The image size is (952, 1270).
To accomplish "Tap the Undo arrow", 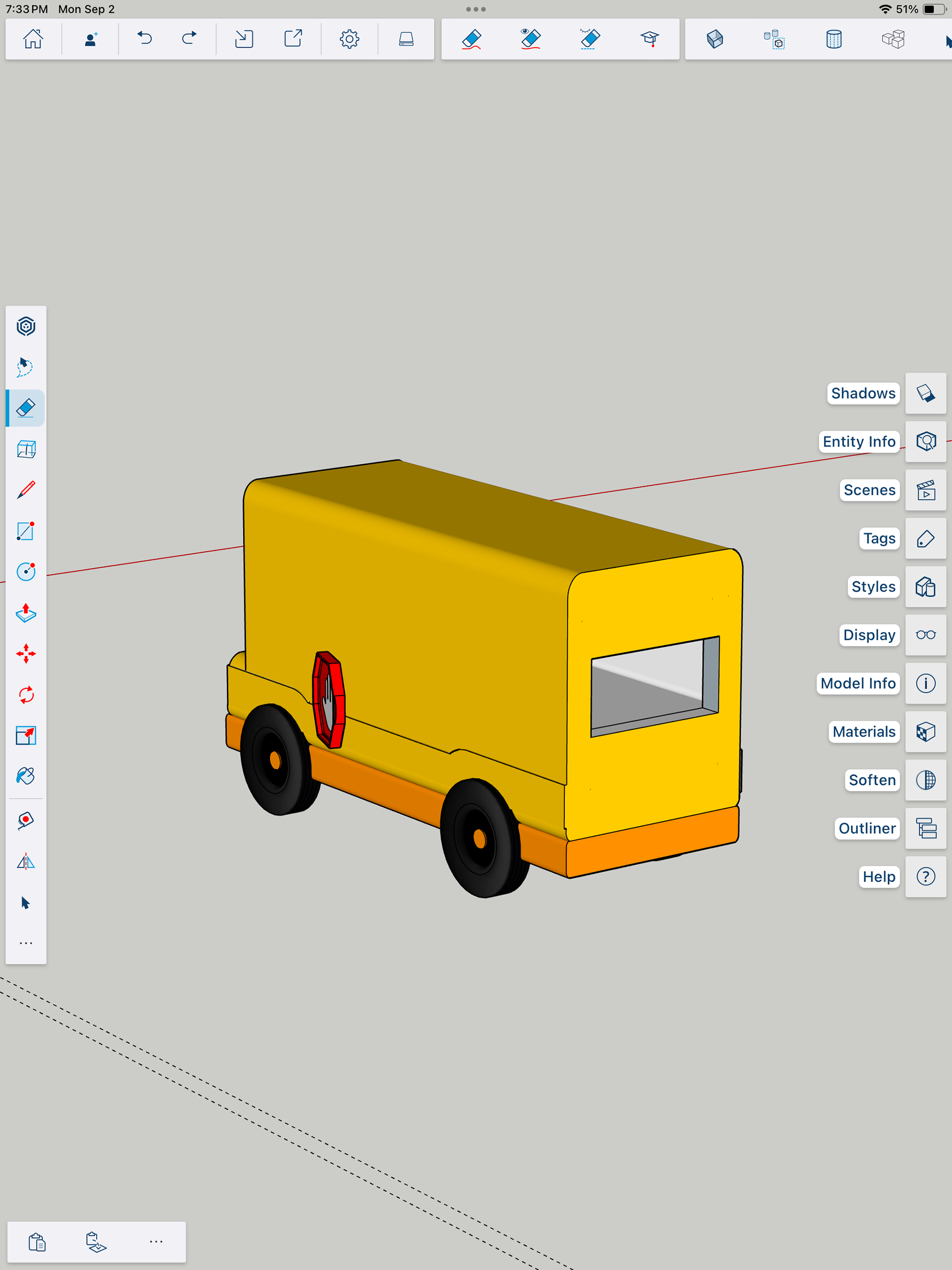I will pyautogui.click(x=145, y=39).
